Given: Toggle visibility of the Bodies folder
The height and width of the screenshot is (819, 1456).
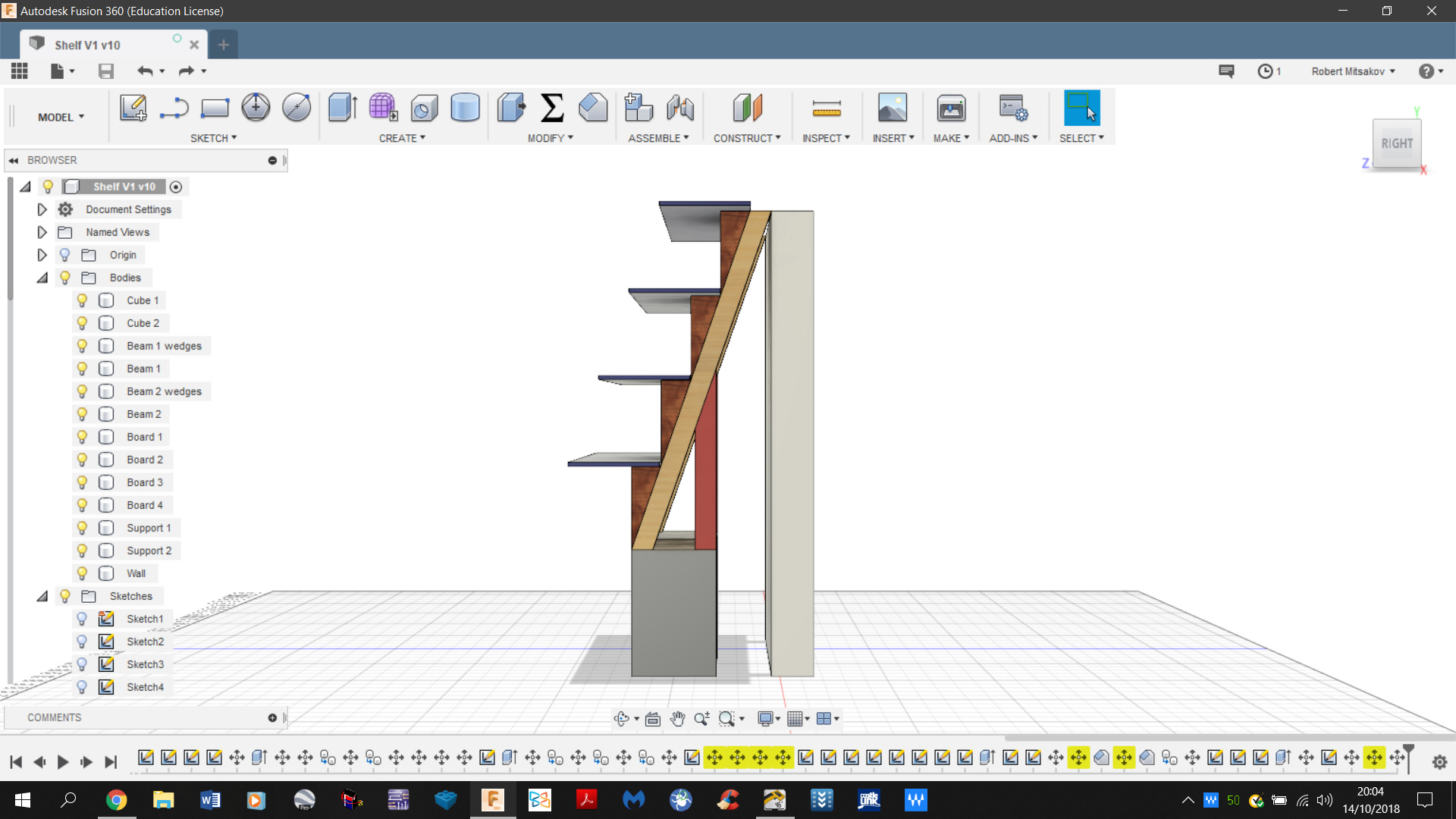Looking at the screenshot, I should tap(65, 278).
